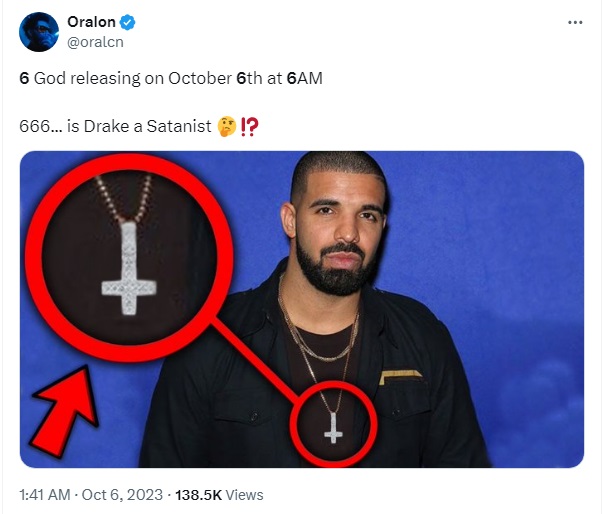Open the three-dot more options menu
The width and height of the screenshot is (604, 514).
pyautogui.click(x=575, y=22)
